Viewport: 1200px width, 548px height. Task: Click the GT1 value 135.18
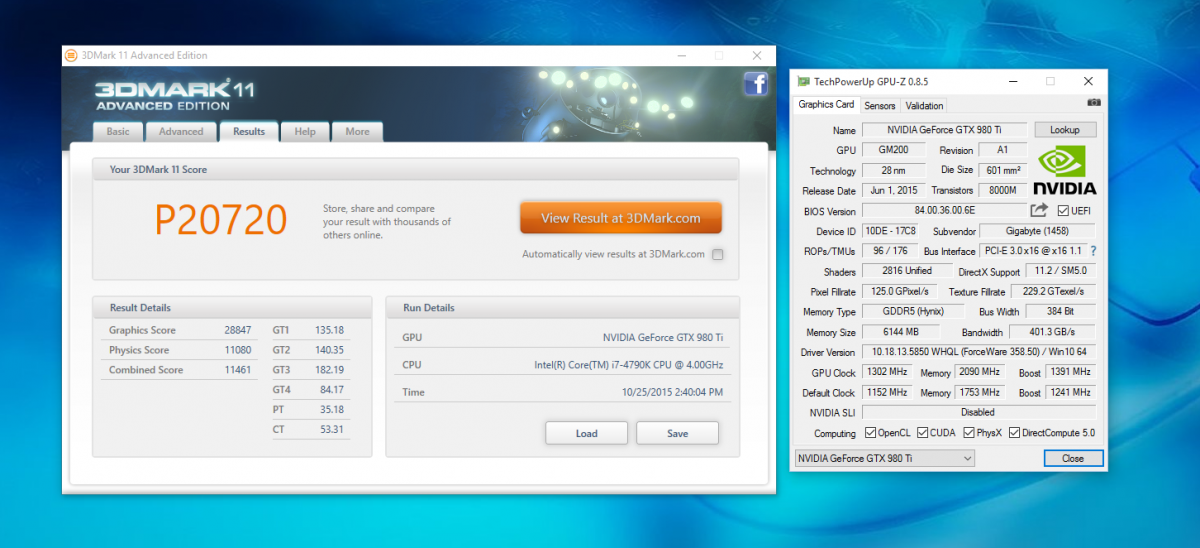[x=329, y=330]
